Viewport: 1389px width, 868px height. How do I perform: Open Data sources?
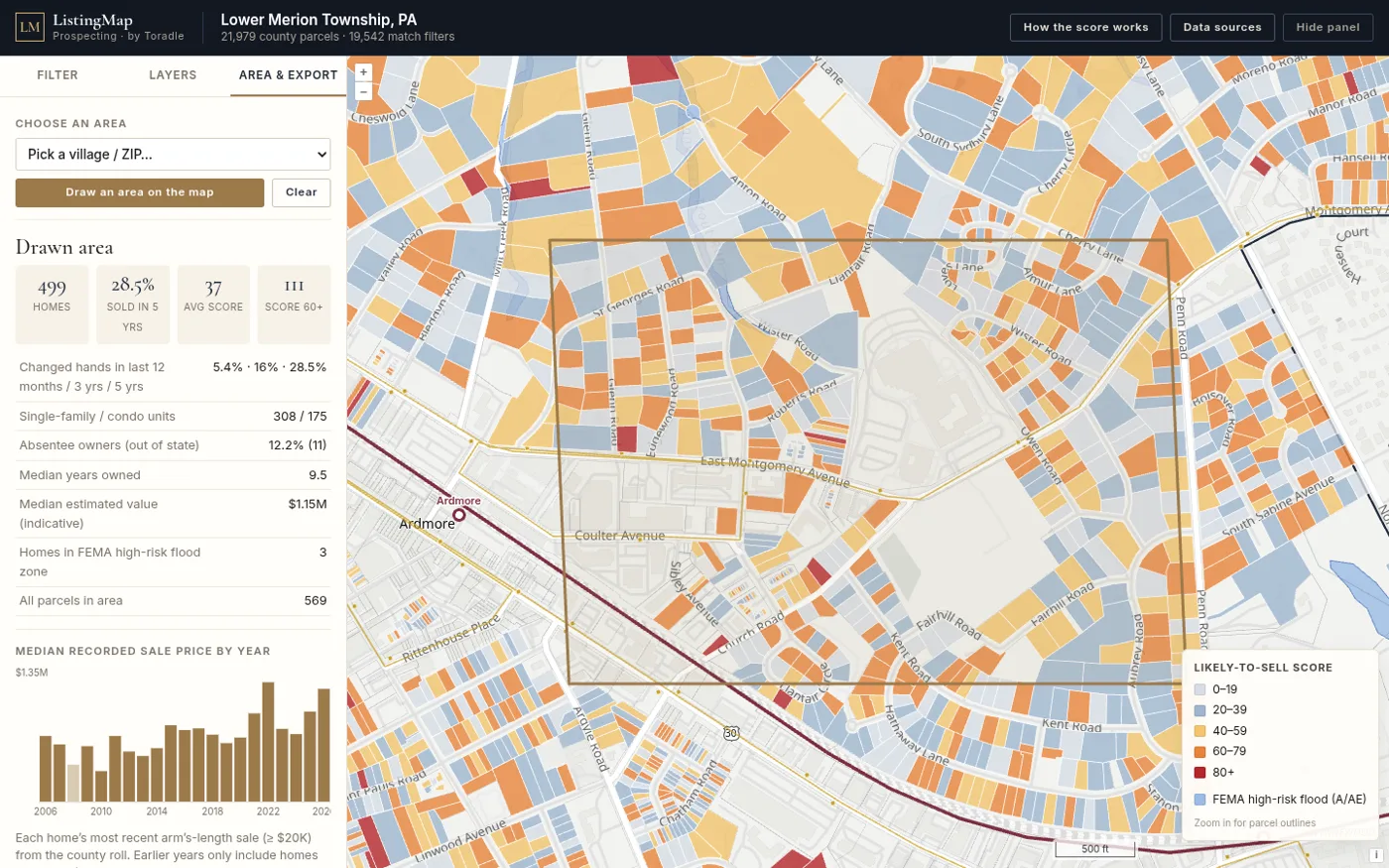click(1222, 28)
